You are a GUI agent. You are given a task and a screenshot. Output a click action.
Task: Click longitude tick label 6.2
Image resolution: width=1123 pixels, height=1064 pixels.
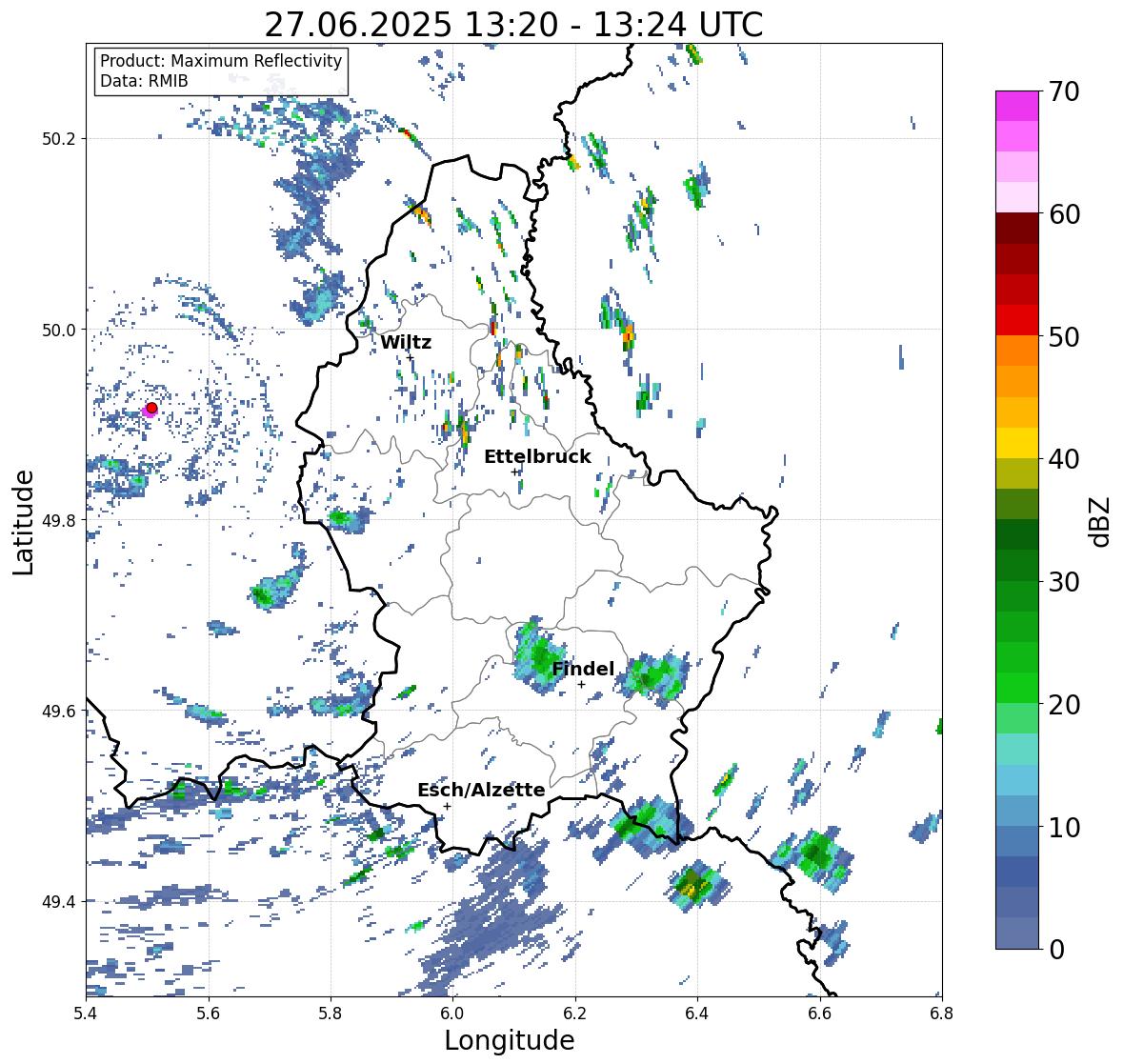(x=575, y=1014)
